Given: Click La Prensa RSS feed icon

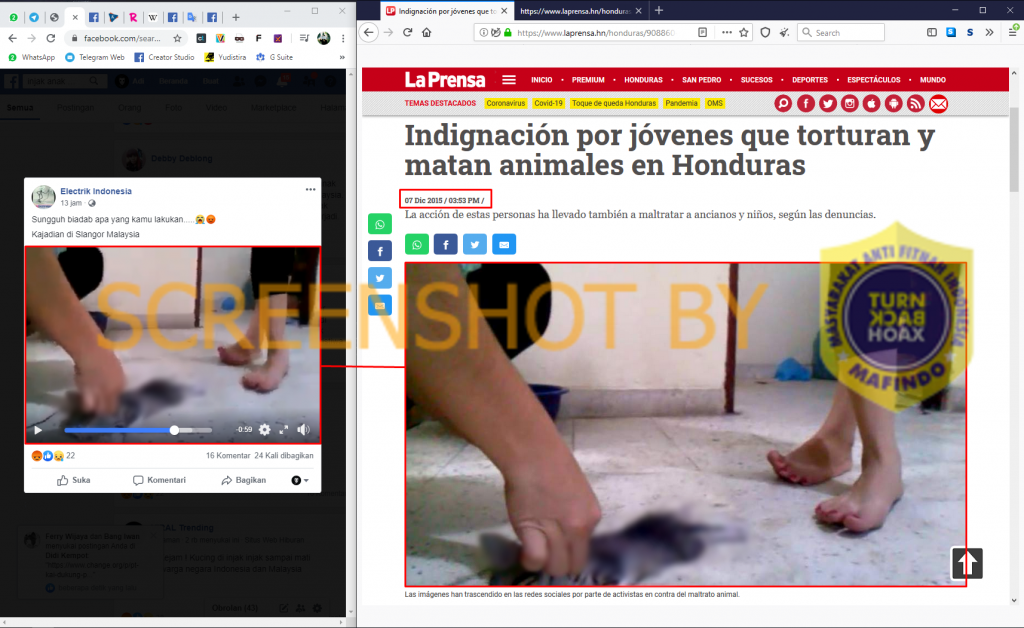Looking at the screenshot, I should 915,104.
